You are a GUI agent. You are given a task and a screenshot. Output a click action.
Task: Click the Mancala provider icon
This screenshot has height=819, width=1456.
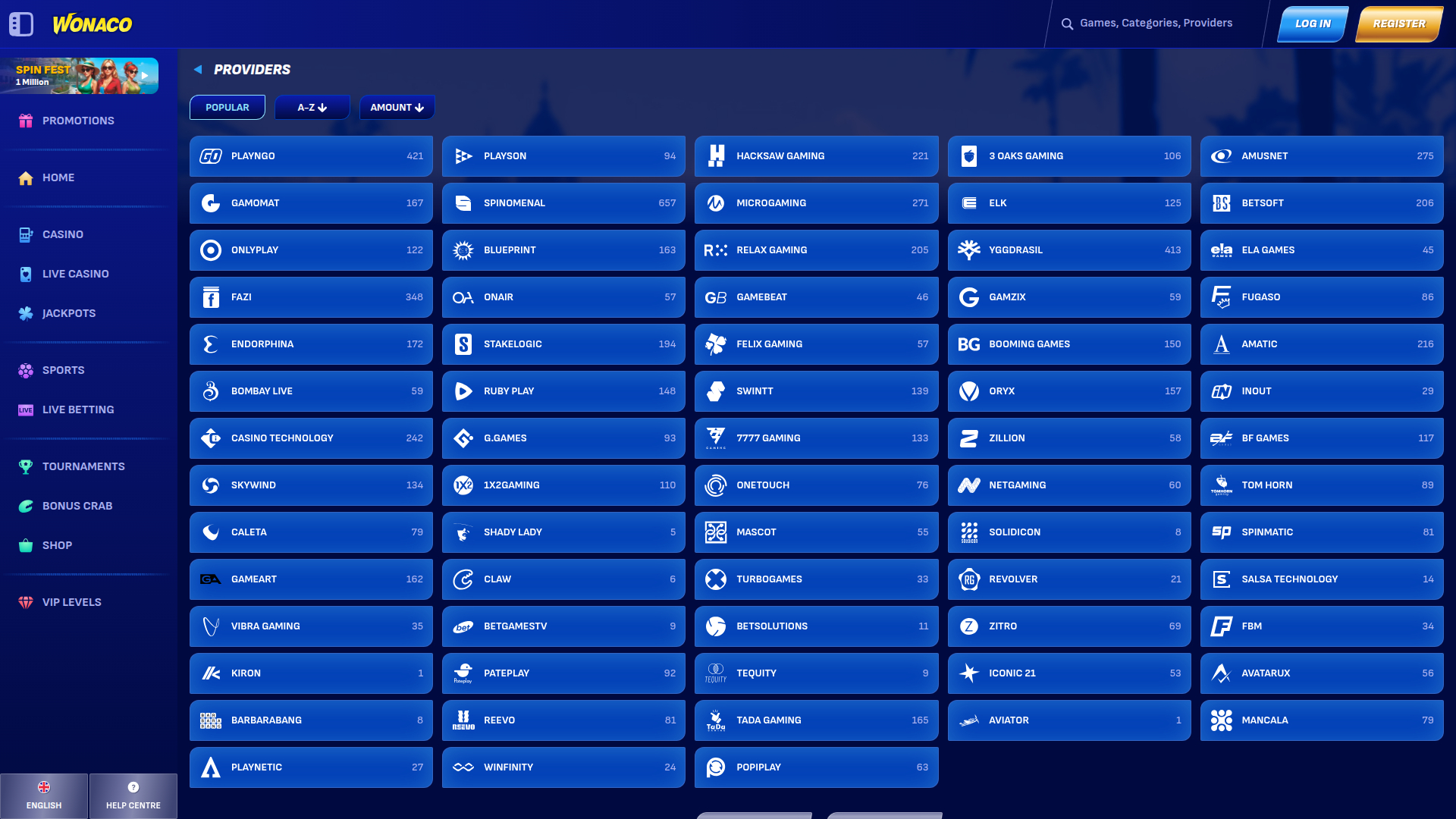click(1221, 720)
